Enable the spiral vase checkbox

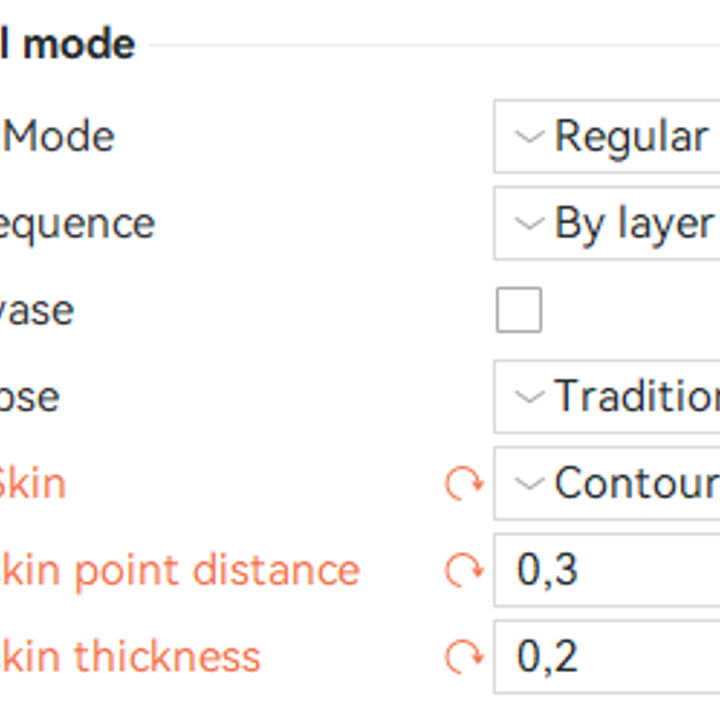[x=519, y=310]
